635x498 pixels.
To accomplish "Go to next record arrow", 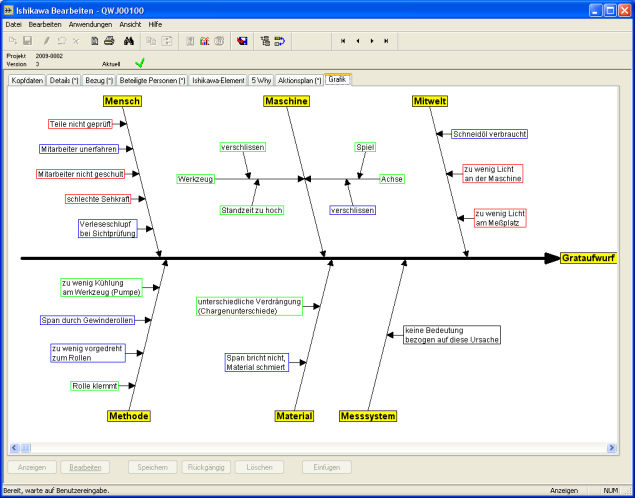I will (372, 41).
